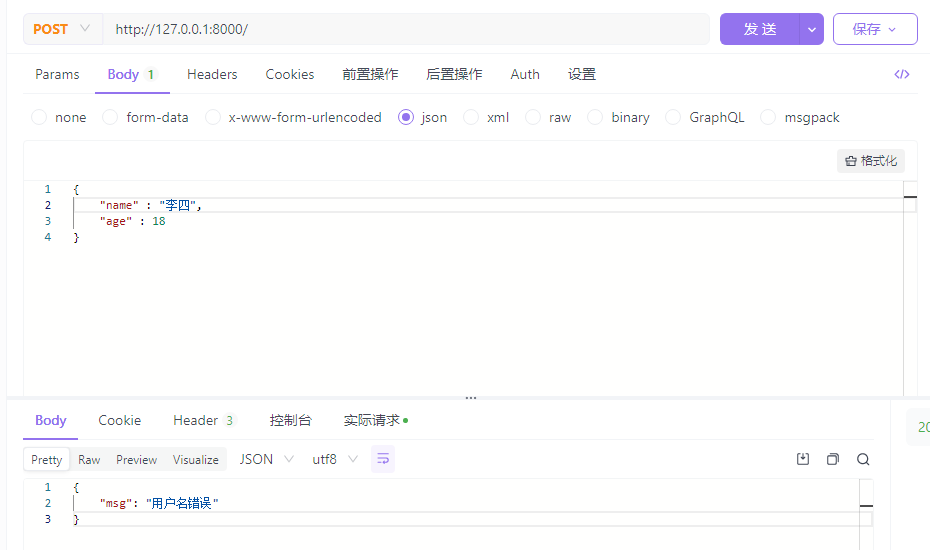930x550 pixels.
Task: Click the format brush icon button
Action: coord(871,161)
